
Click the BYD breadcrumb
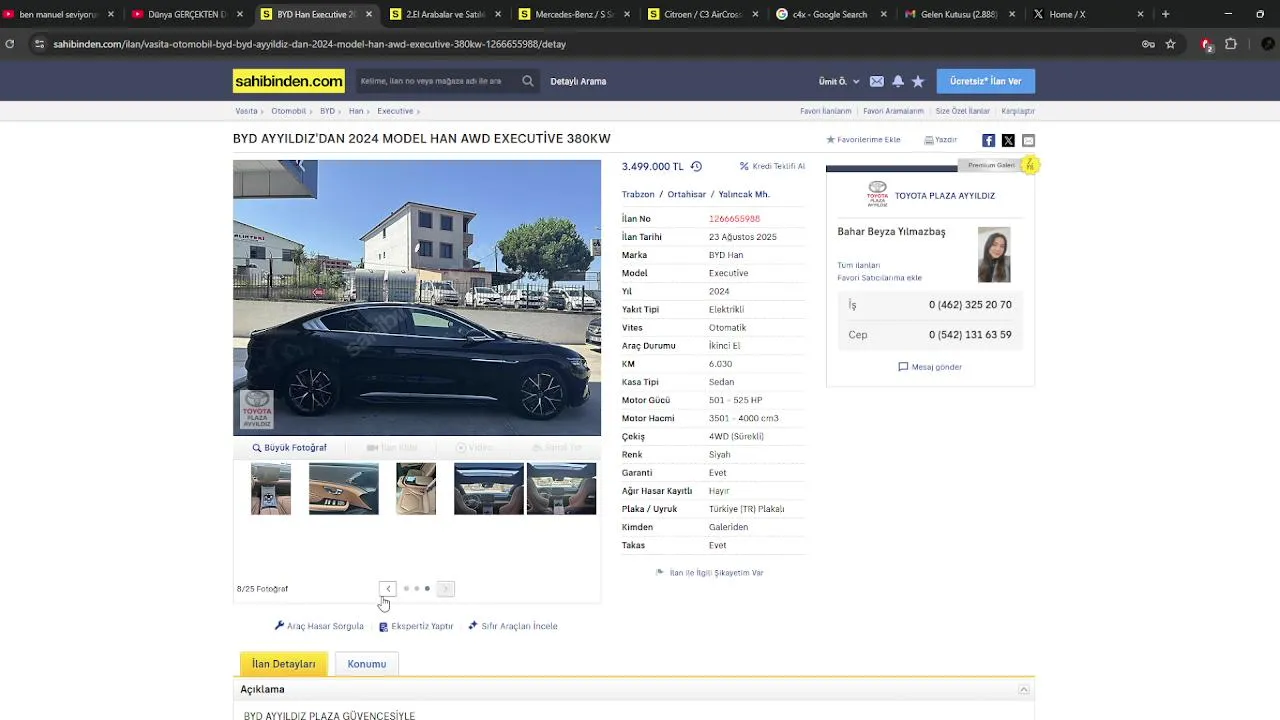click(327, 111)
